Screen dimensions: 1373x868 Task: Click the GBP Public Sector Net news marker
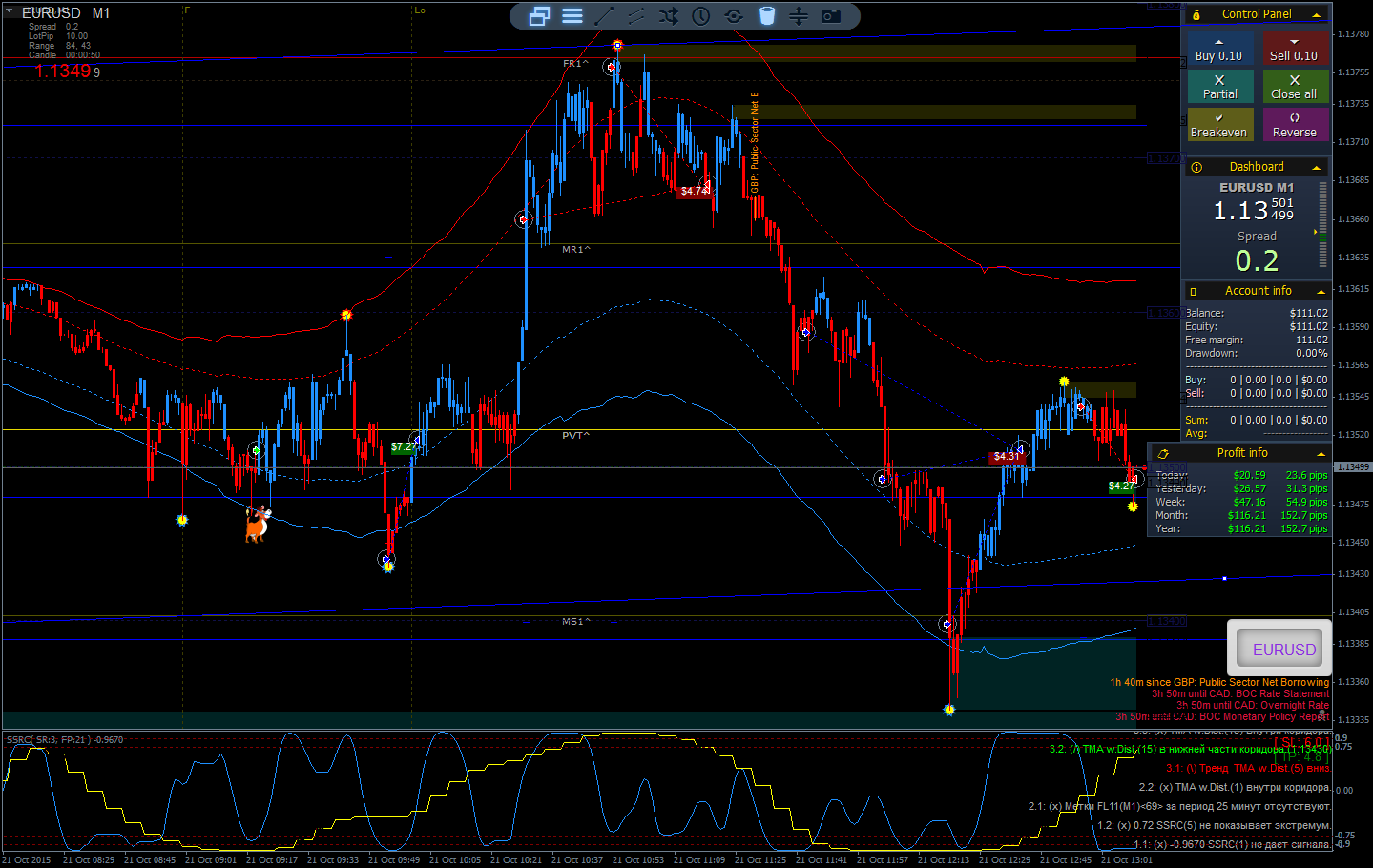(754, 143)
